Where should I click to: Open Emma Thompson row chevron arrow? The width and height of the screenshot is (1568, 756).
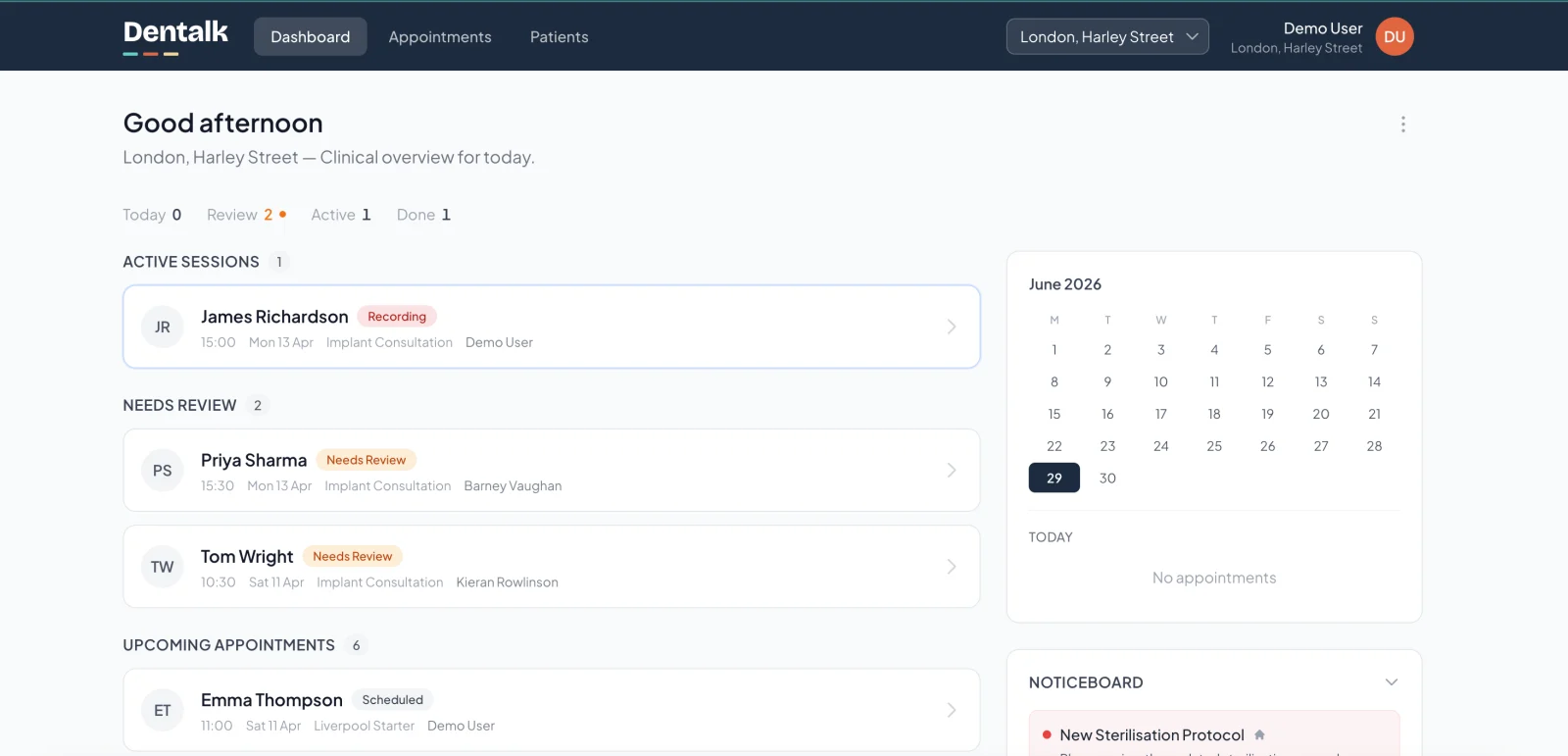pos(951,710)
